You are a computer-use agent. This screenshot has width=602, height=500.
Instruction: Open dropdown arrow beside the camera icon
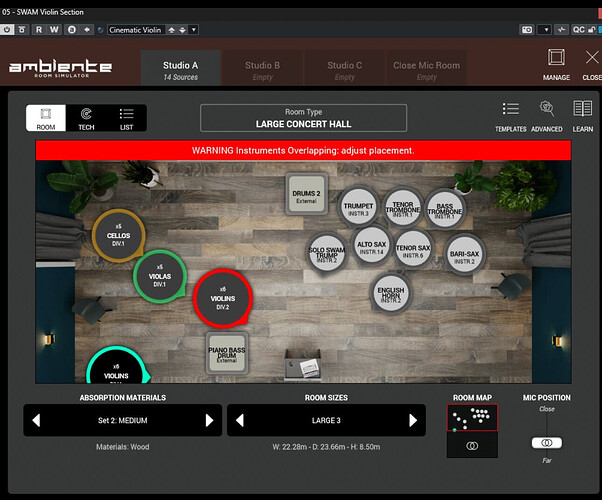coord(546,30)
